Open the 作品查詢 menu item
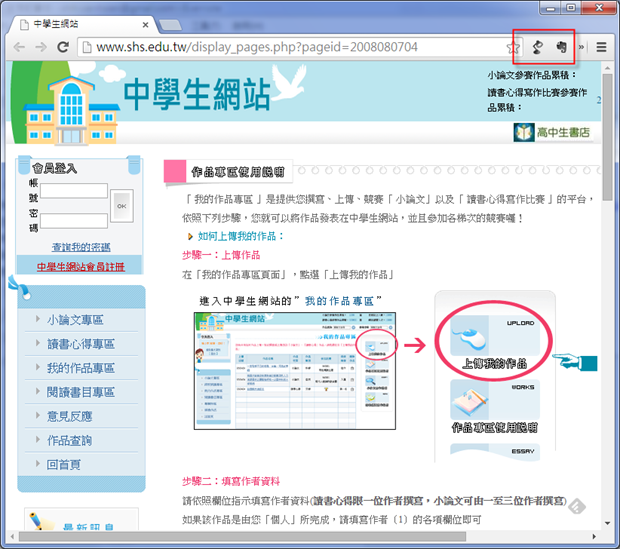 coord(70,441)
